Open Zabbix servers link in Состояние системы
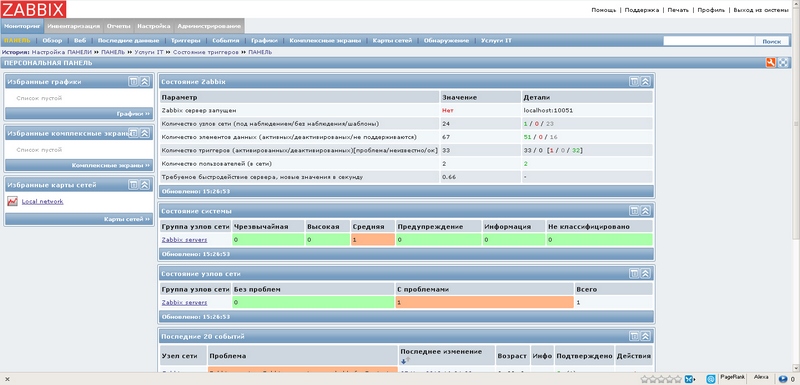This screenshot has height=385, width=800. tap(184, 239)
